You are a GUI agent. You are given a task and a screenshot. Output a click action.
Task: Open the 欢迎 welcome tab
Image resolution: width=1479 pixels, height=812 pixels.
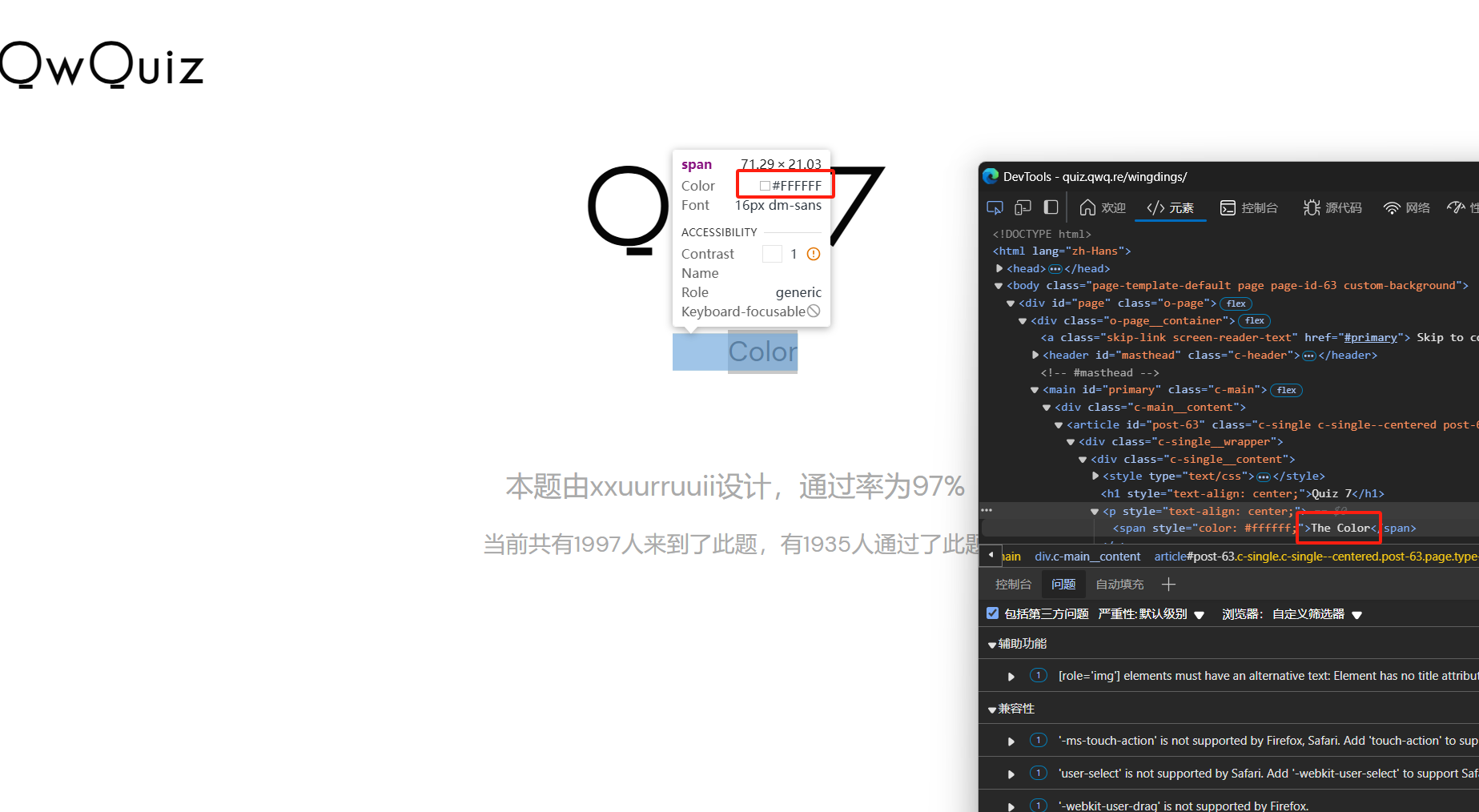click(x=1103, y=207)
